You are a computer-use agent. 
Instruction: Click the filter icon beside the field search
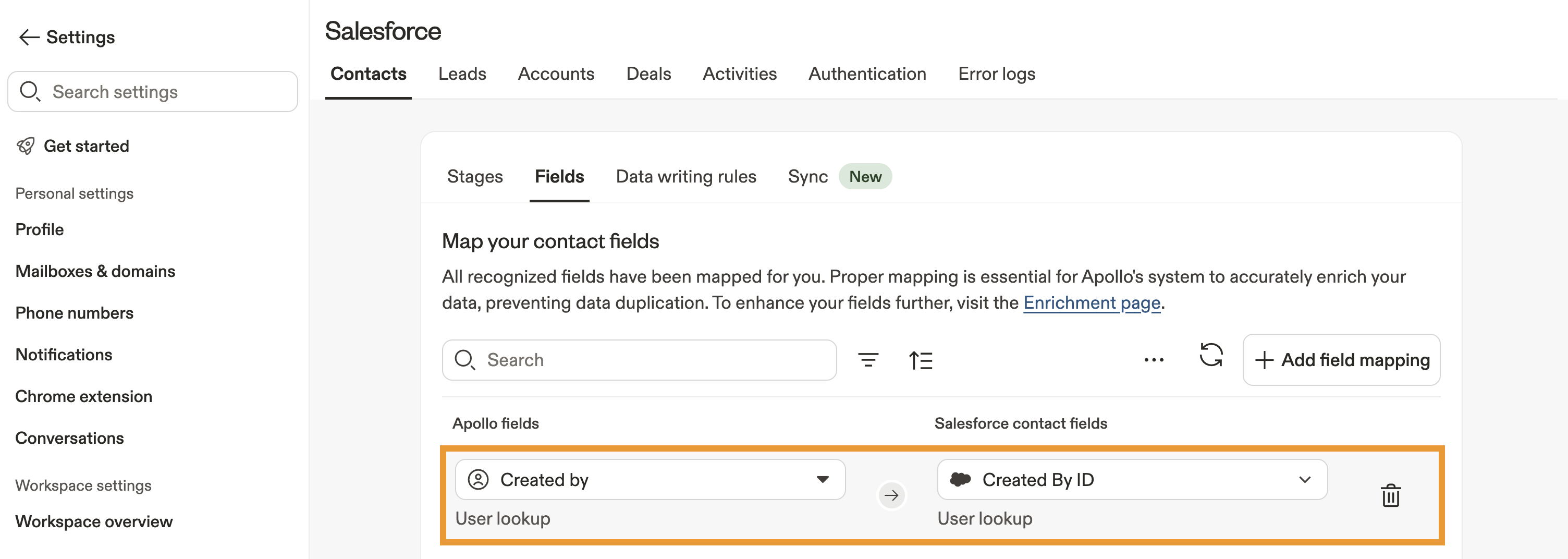868,360
